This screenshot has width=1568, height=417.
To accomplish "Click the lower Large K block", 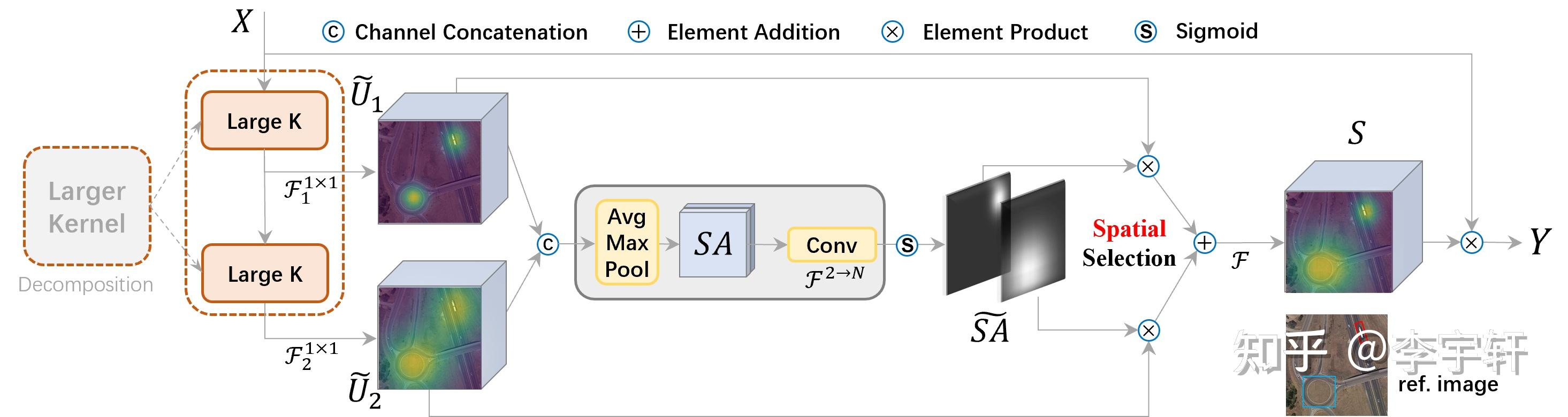I will [x=265, y=274].
